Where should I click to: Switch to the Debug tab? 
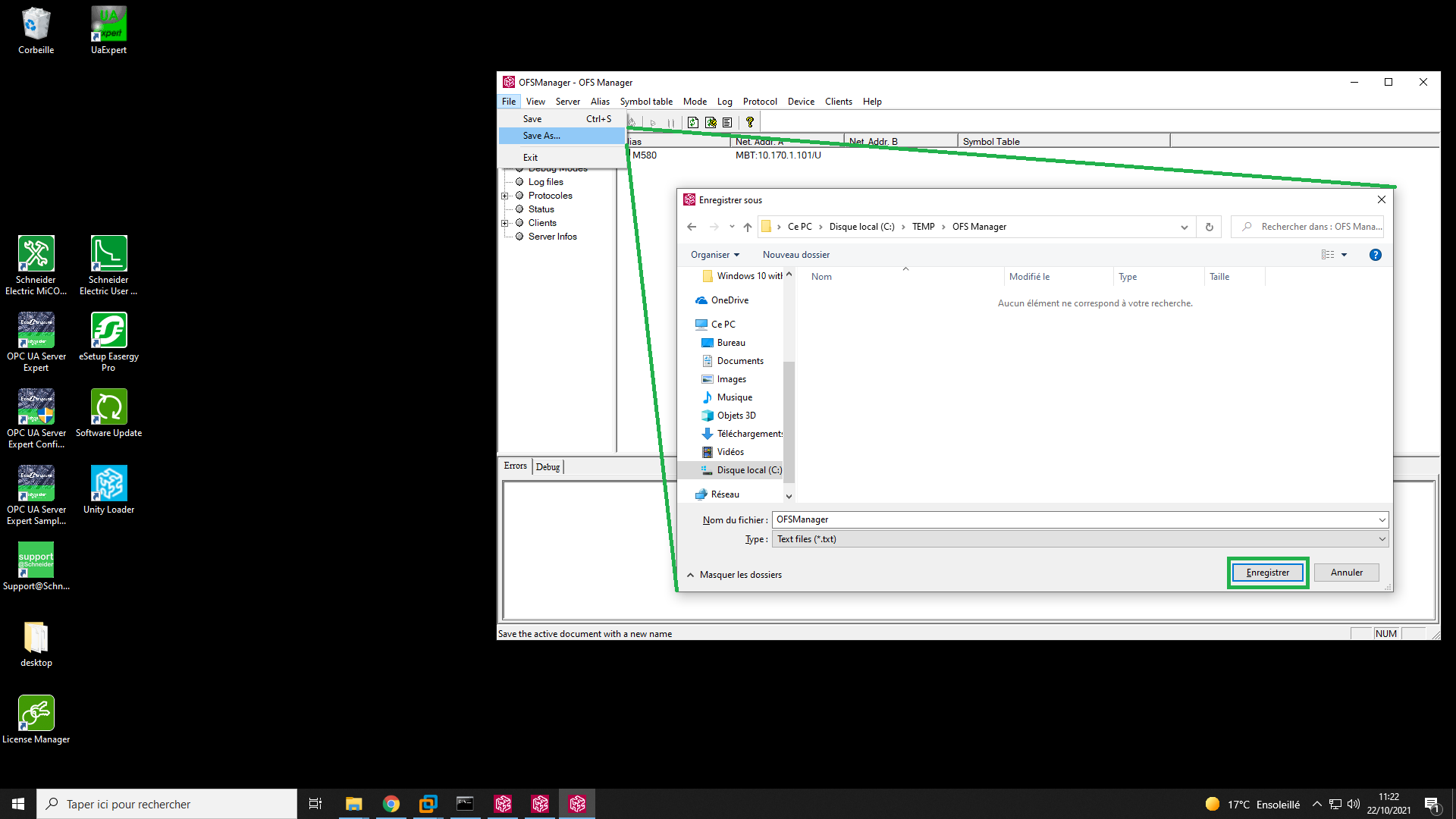(548, 467)
